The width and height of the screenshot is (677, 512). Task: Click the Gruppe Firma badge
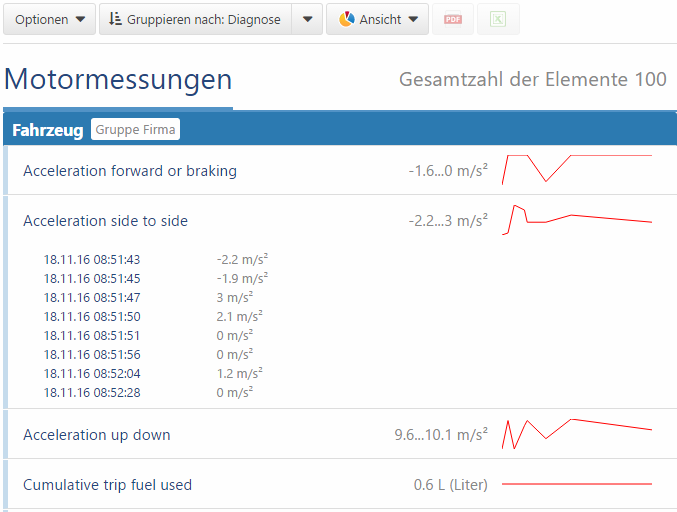coord(135,130)
